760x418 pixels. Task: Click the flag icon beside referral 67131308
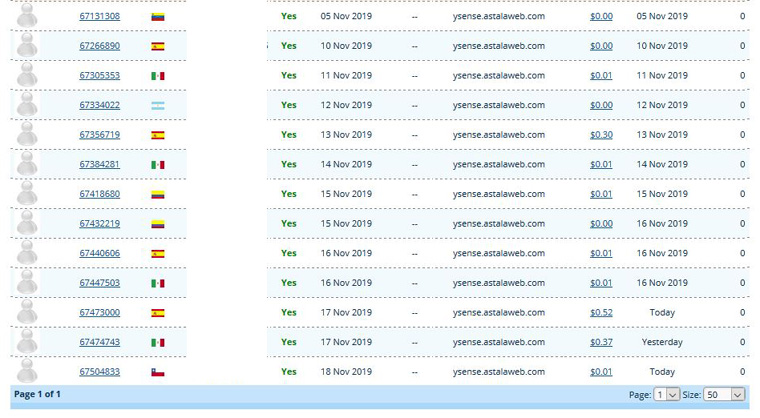coord(157,17)
